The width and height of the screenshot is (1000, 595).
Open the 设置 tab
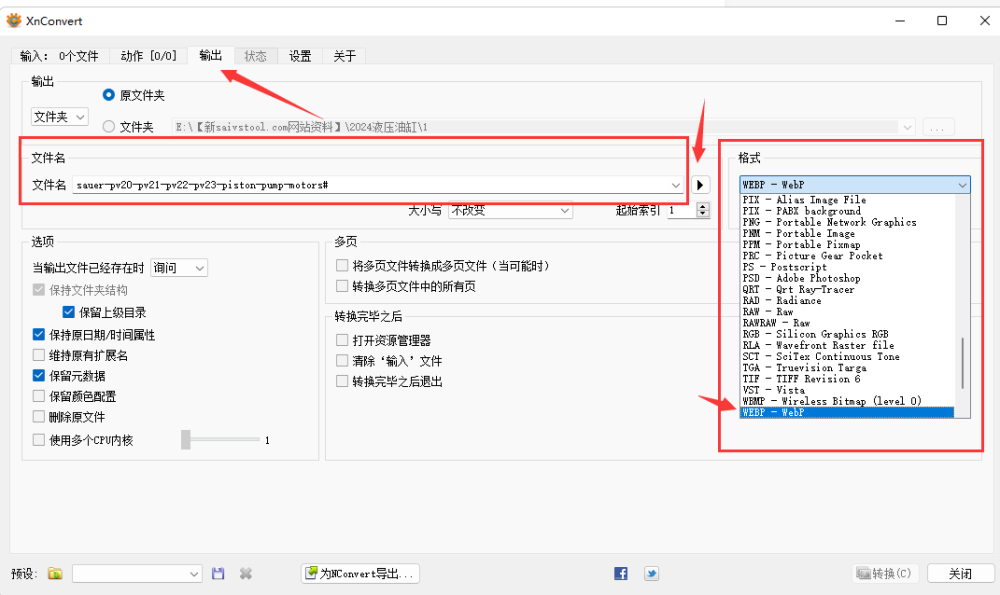tap(300, 56)
